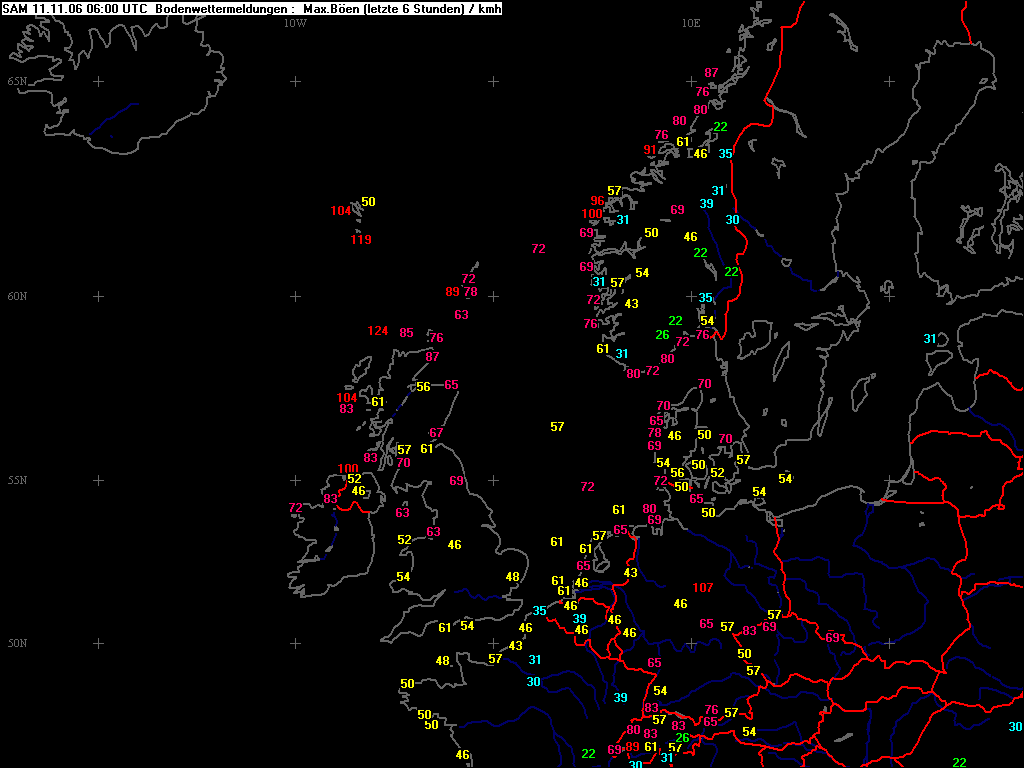Click the red 96 reading off Norway
This screenshot has height=768, width=1024.
coord(598,201)
